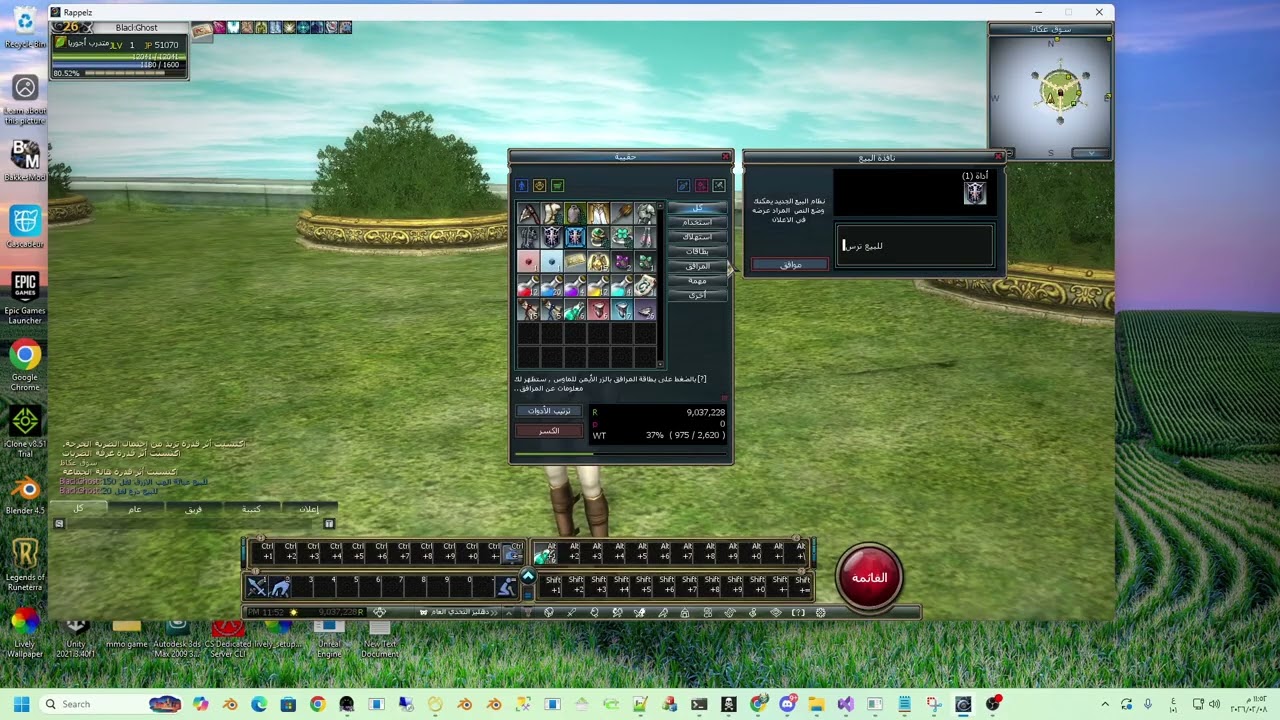Click the blue mana bar in character panel

click(119, 65)
